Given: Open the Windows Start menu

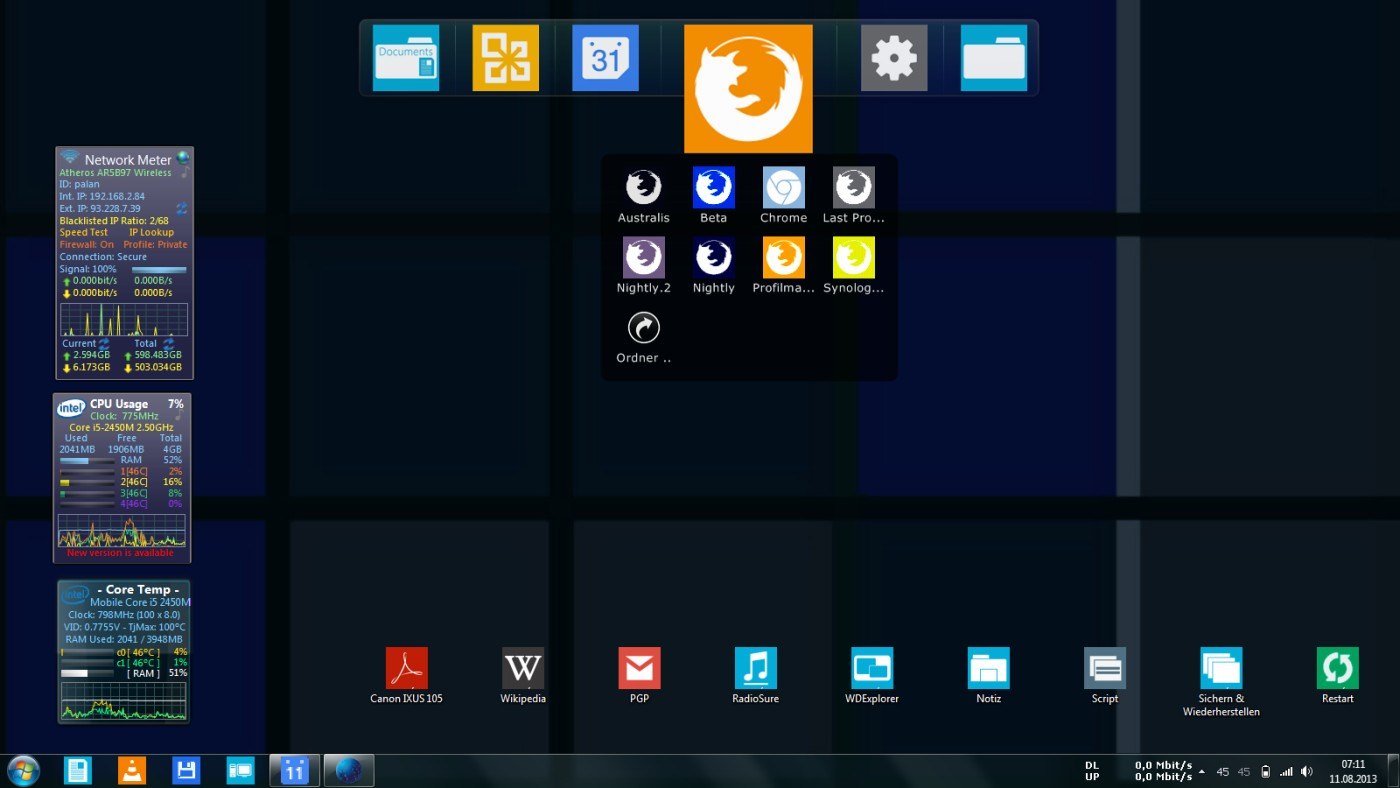Looking at the screenshot, I should pos(23,771).
